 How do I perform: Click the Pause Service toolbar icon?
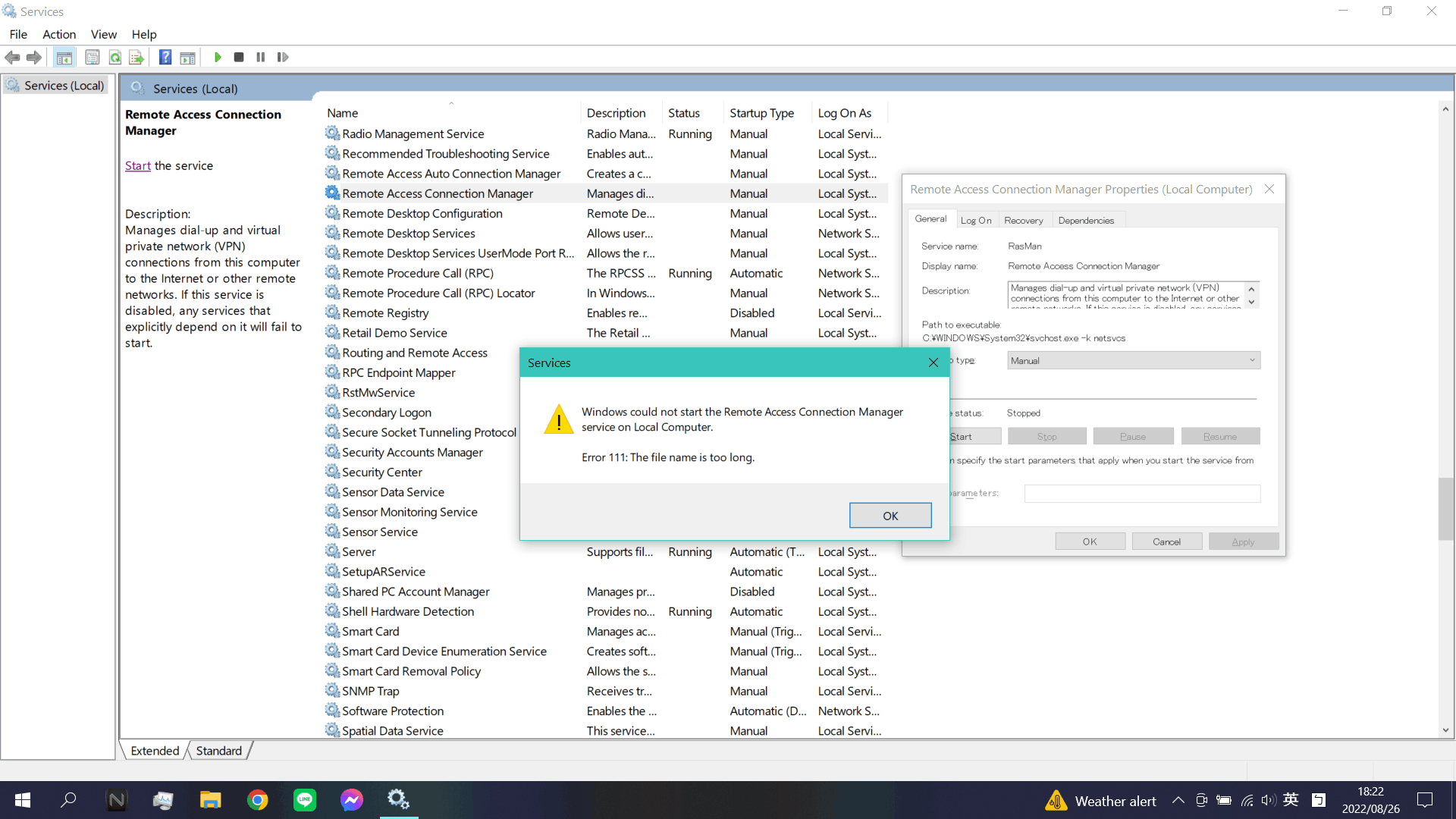[x=260, y=57]
